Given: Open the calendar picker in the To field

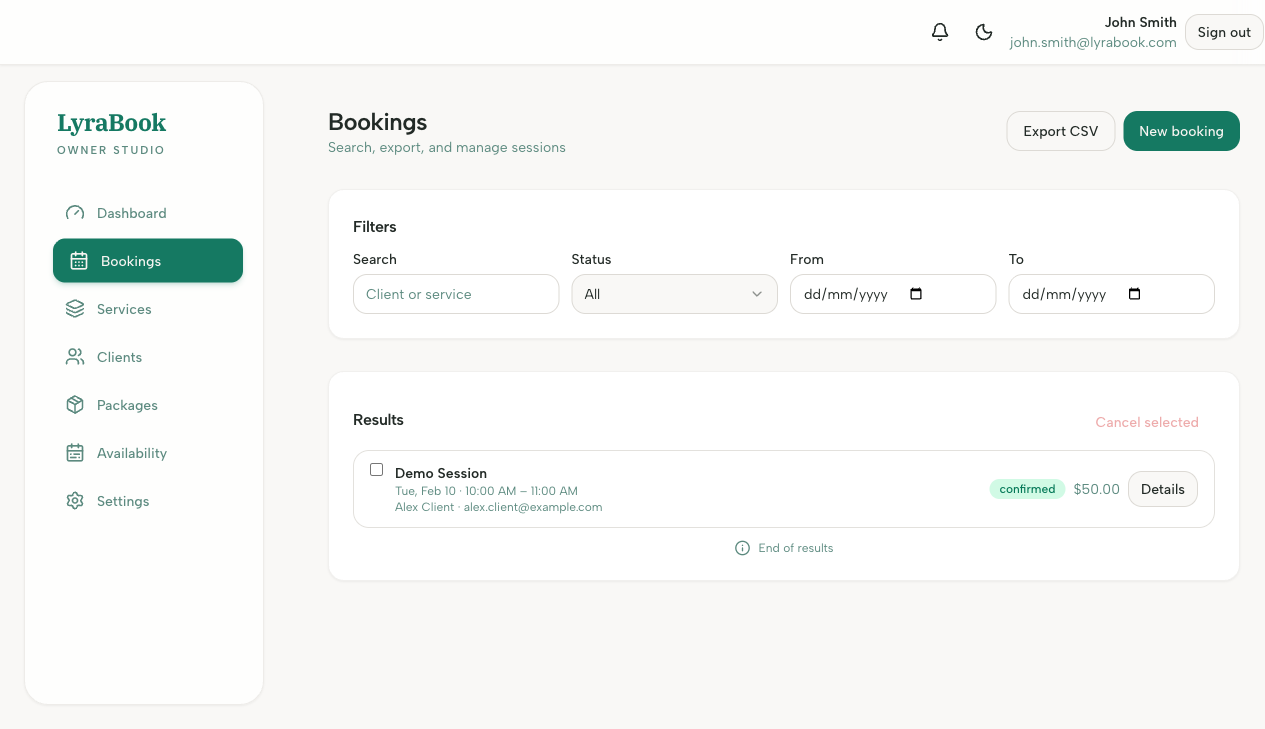Looking at the screenshot, I should point(1134,293).
